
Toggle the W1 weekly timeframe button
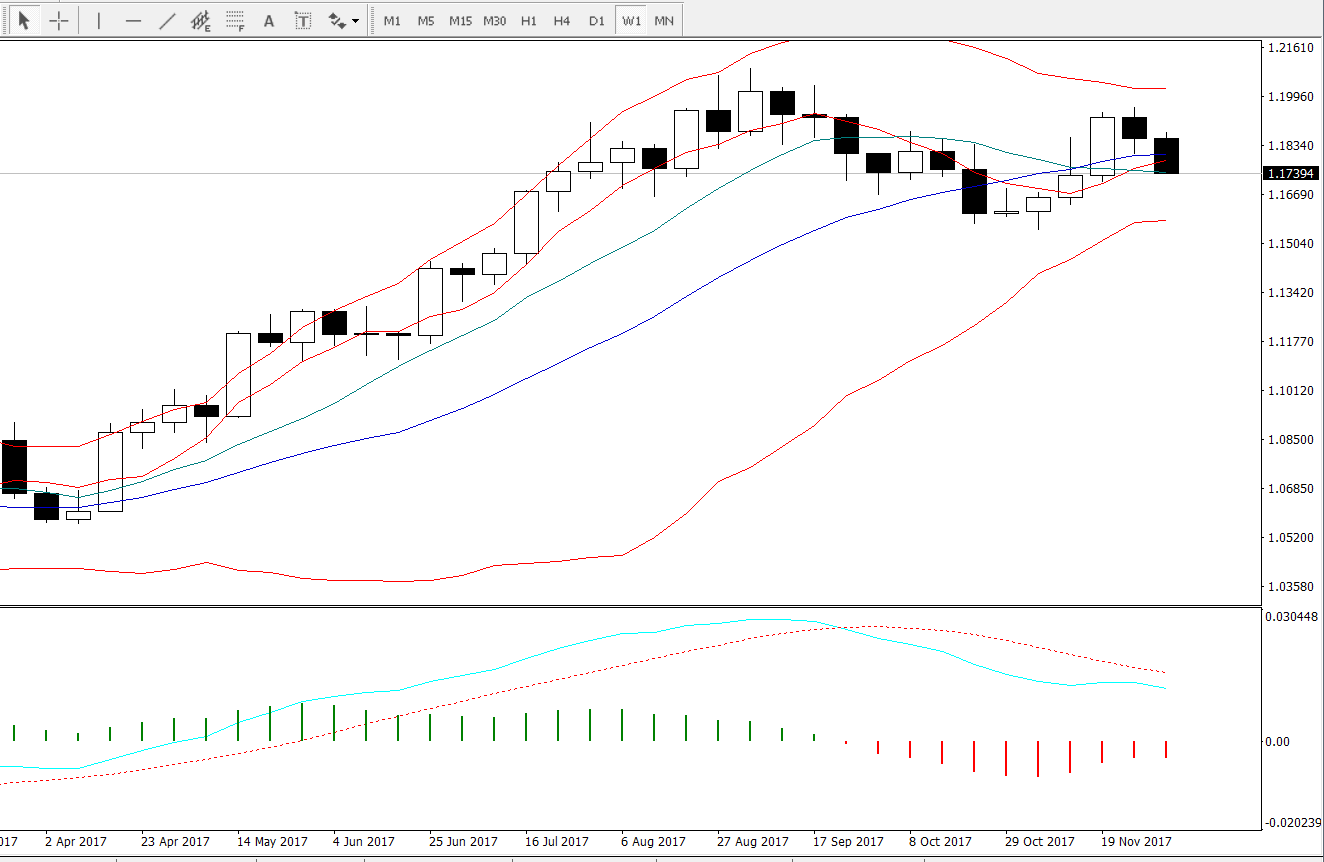(630, 20)
